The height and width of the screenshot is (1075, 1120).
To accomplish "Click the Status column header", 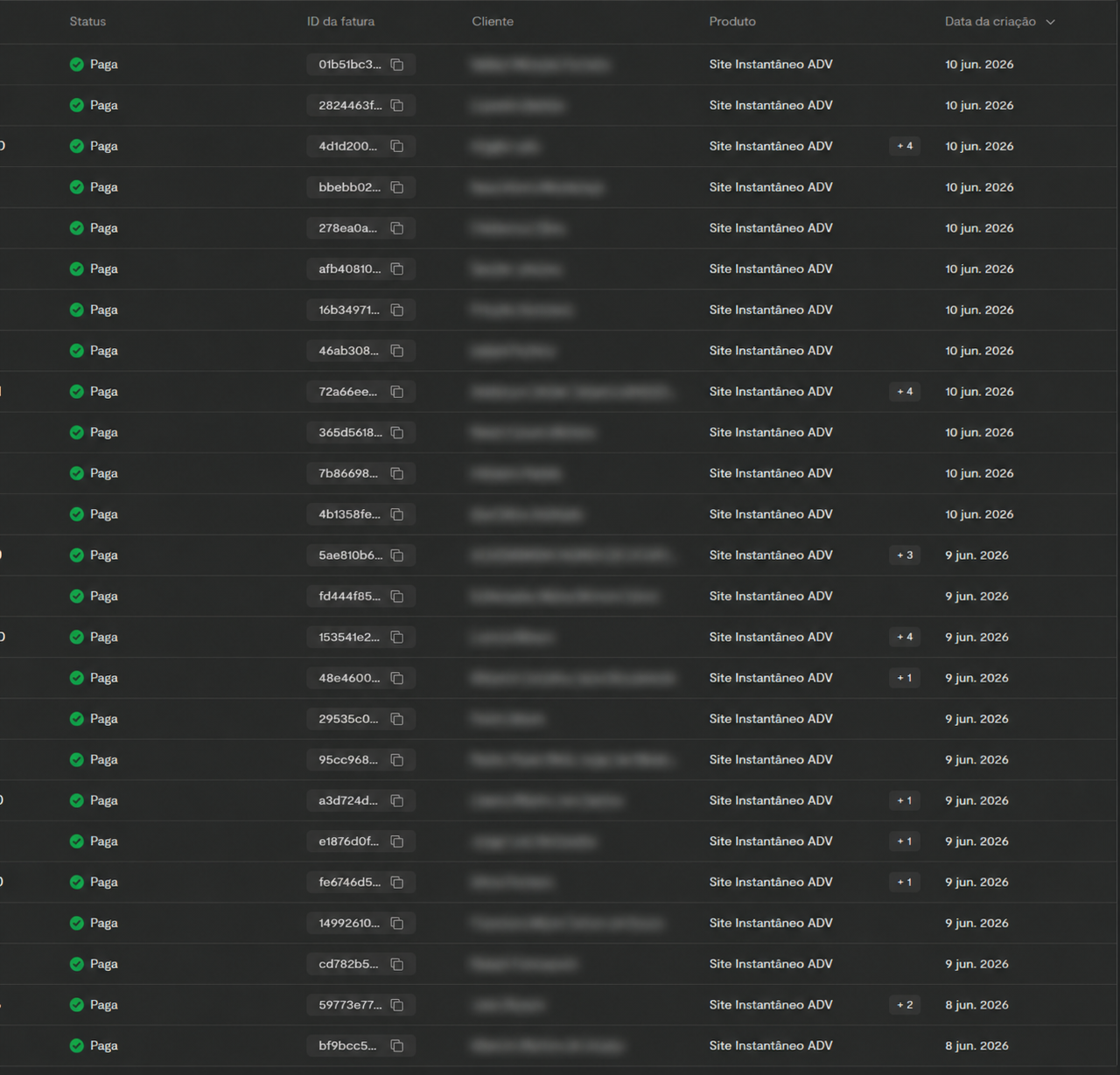I will click(x=87, y=22).
